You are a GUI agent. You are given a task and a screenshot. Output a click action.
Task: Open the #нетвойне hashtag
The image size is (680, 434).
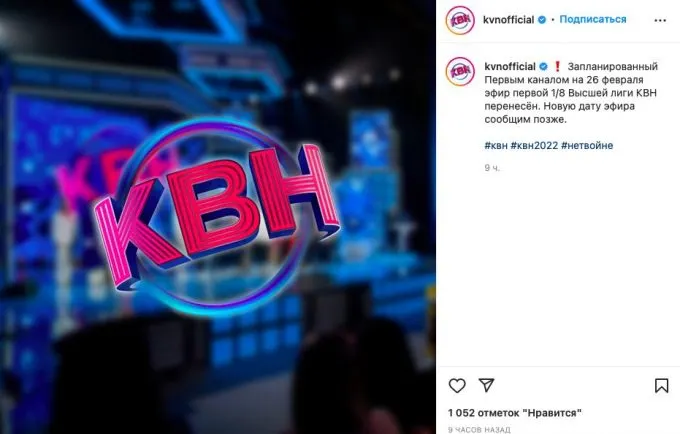tap(587, 146)
